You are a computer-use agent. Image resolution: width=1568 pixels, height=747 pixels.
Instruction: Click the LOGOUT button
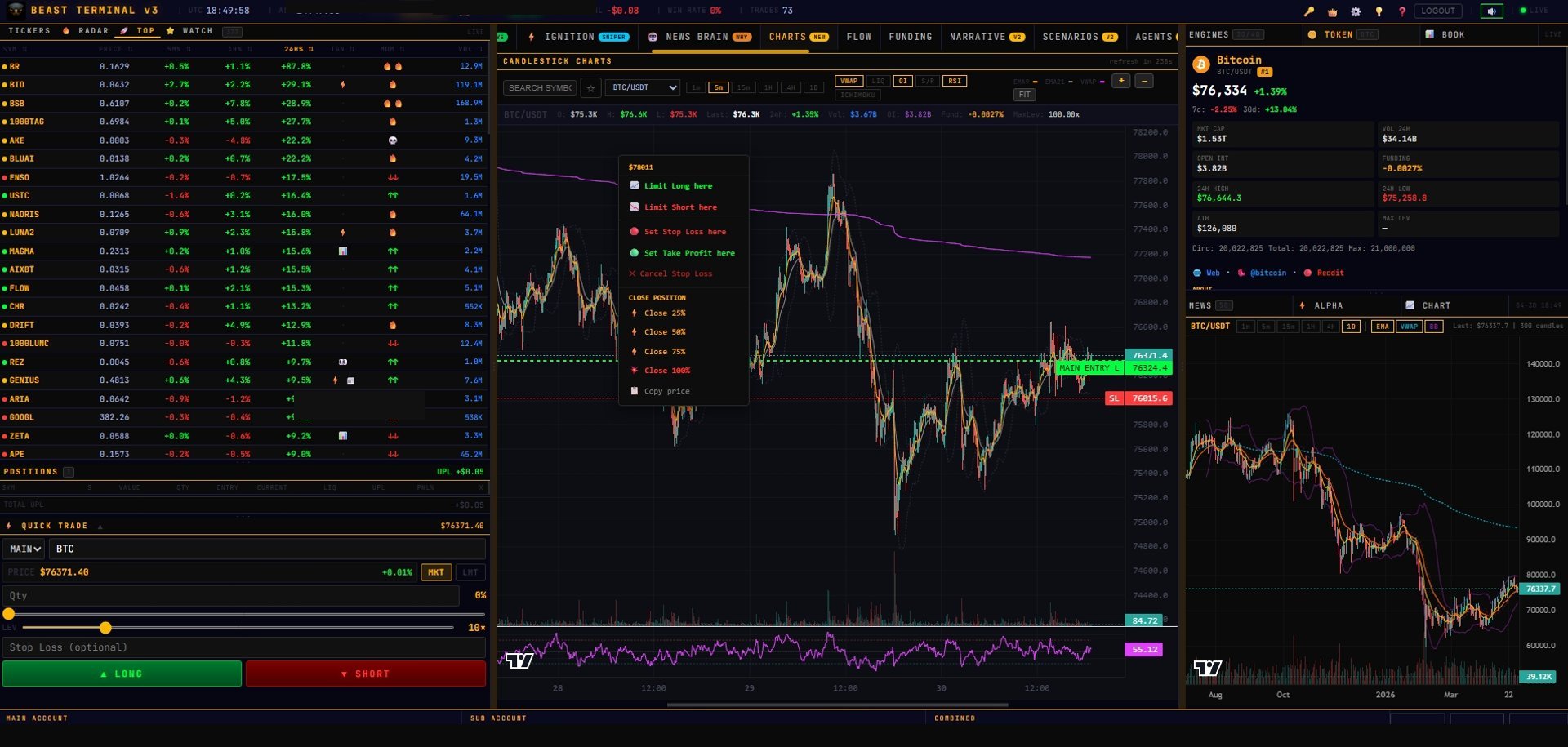pos(1439,11)
